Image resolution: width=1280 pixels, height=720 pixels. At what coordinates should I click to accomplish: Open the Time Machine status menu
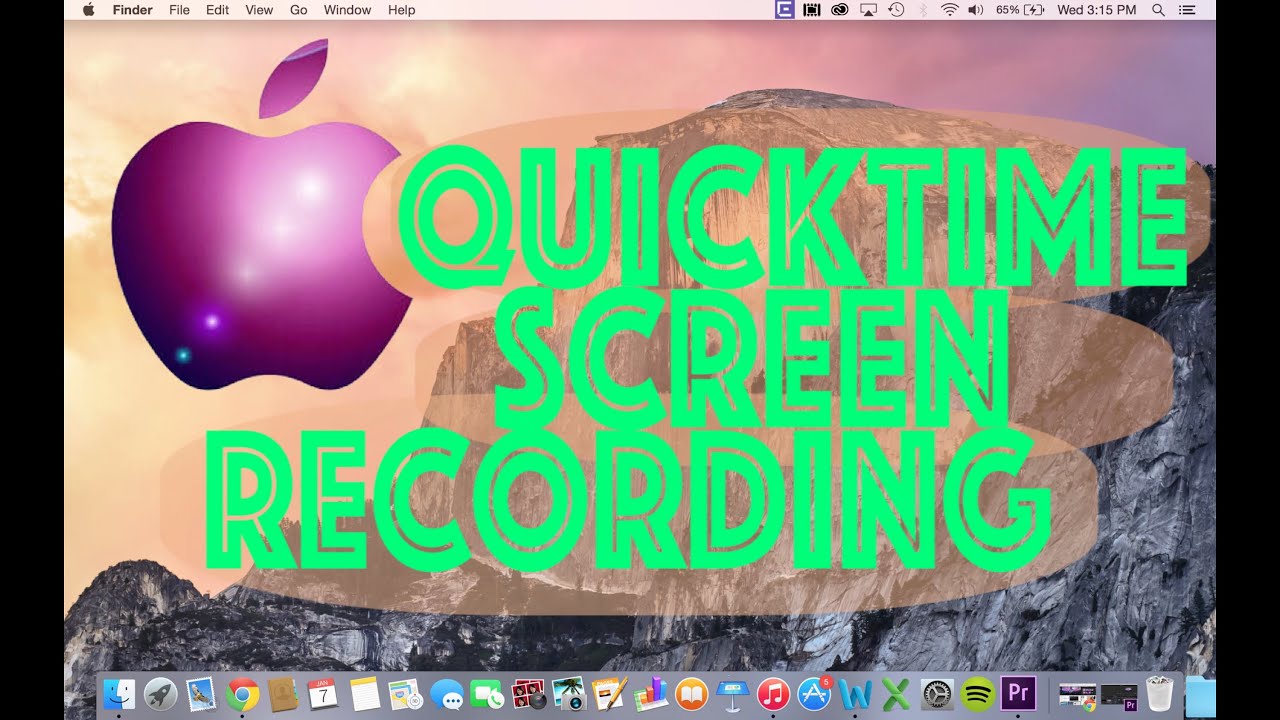[x=896, y=10]
